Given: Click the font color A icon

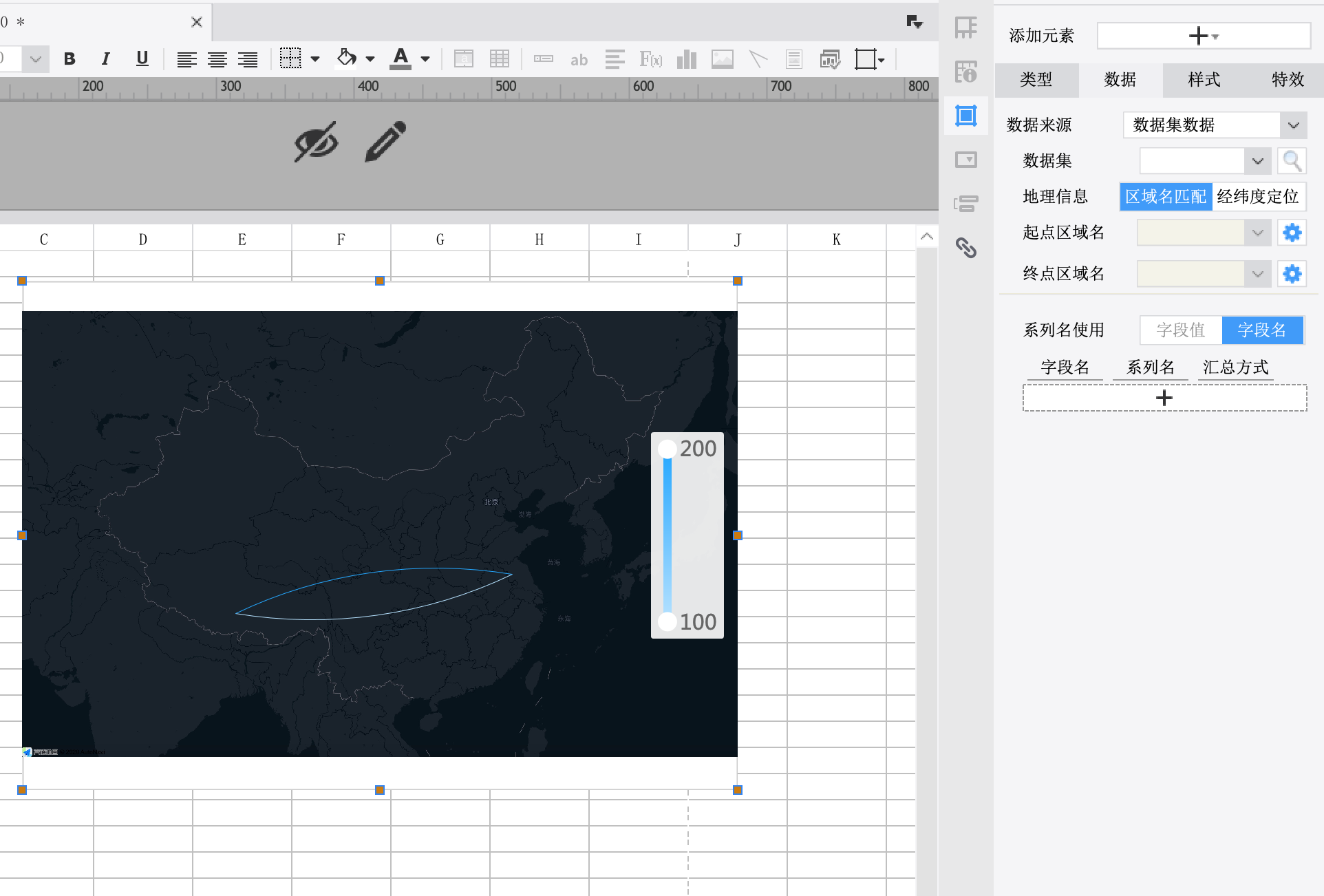Looking at the screenshot, I should point(401,58).
